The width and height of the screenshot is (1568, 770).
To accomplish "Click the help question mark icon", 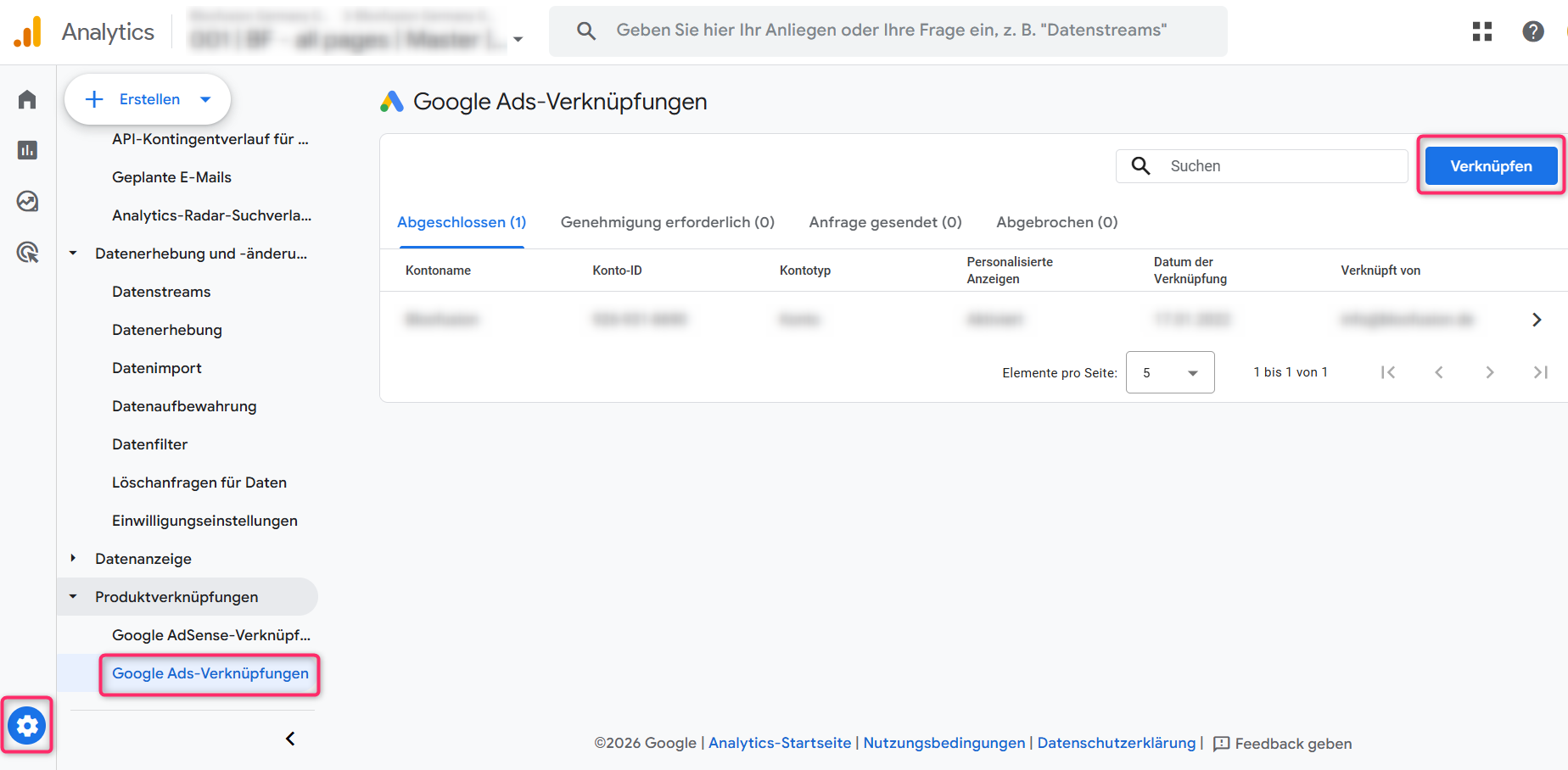I will [1532, 31].
